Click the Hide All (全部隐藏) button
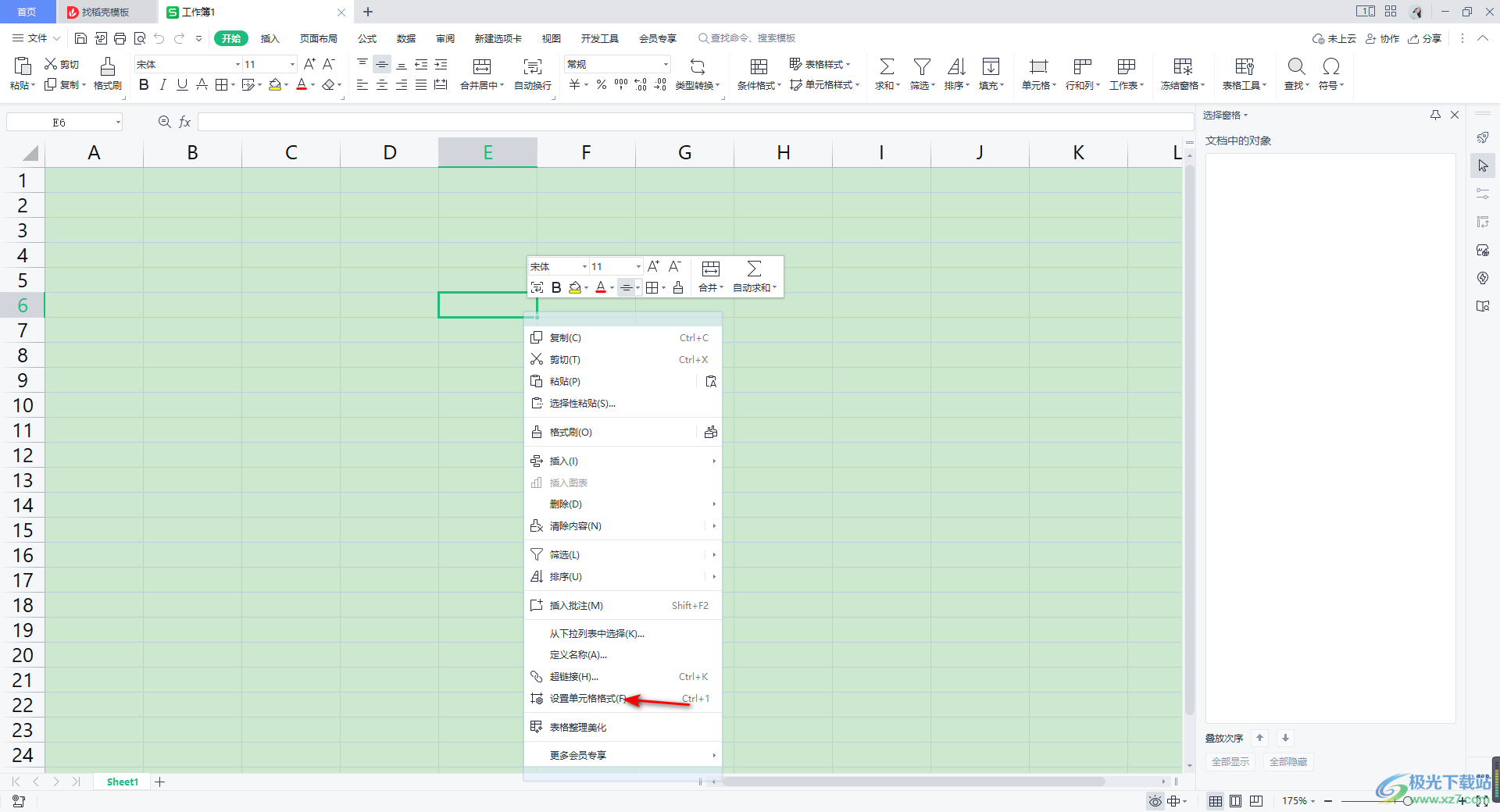This screenshot has width=1500, height=812. coord(1288,762)
